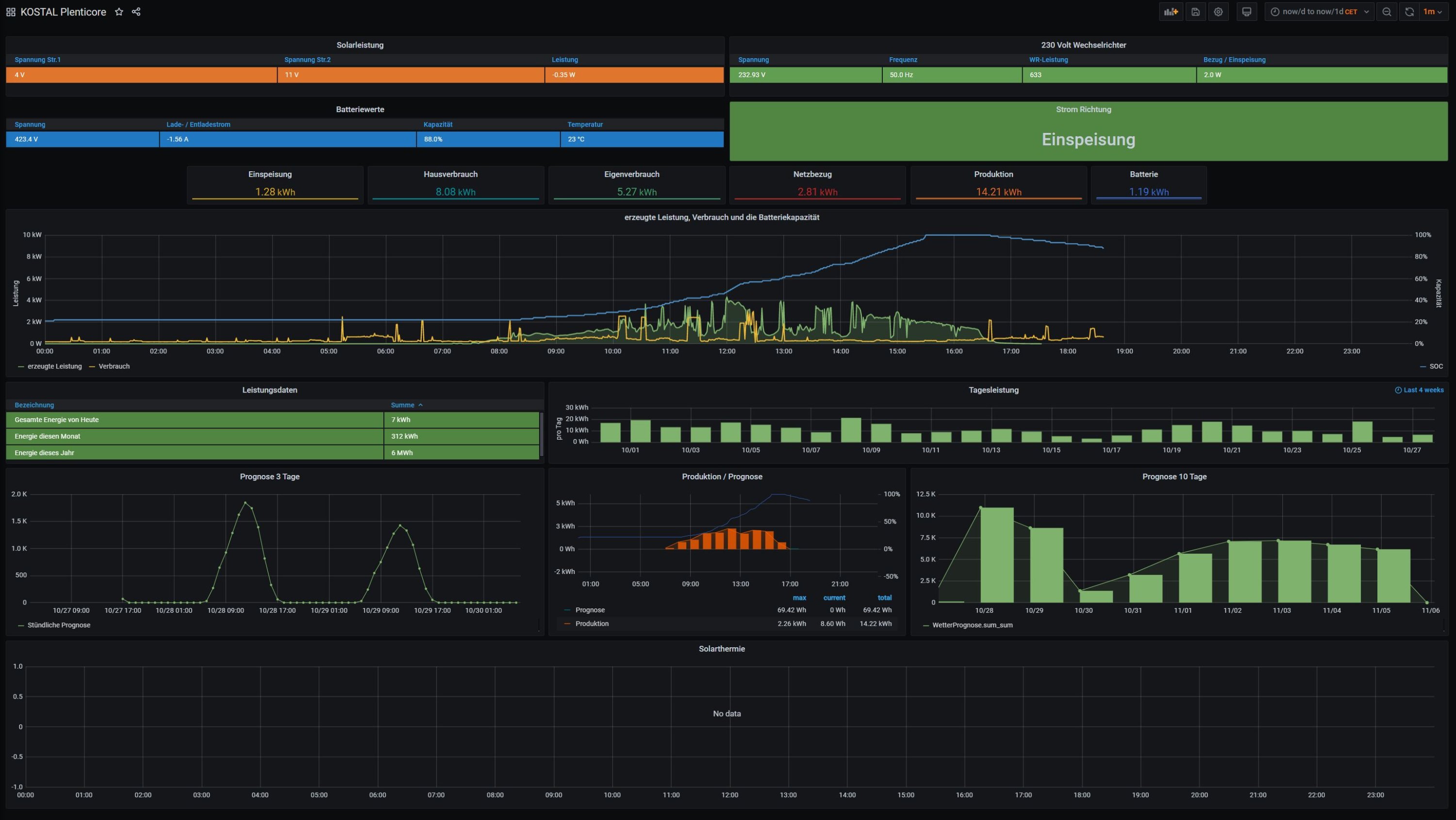Toggle SOC series in legend
This screenshot has height=820, width=1456.
1436,366
